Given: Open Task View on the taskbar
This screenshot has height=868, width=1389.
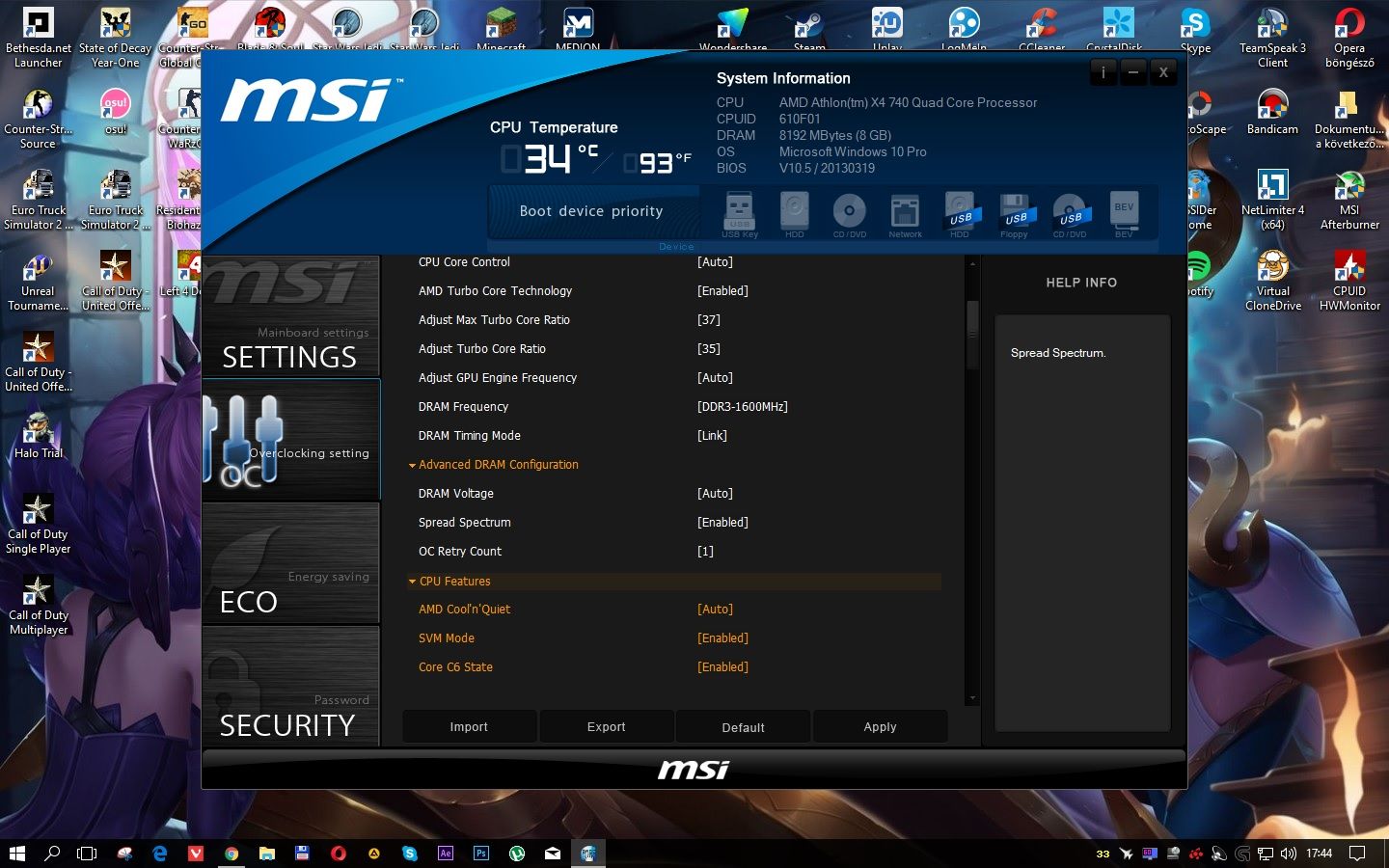Looking at the screenshot, I should pos(87,853).
